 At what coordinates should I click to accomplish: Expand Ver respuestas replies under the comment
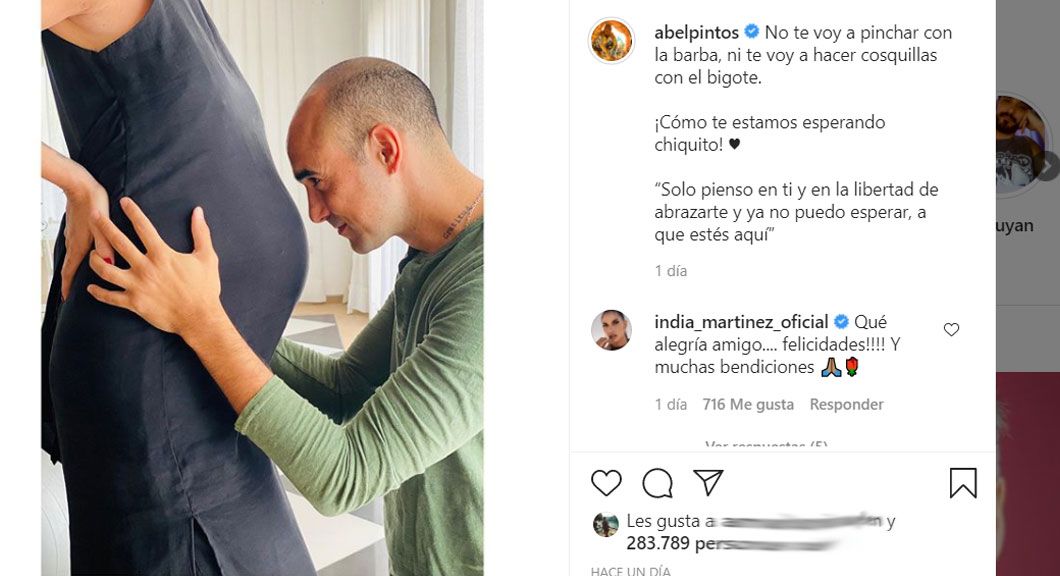[x=766, y=446]
